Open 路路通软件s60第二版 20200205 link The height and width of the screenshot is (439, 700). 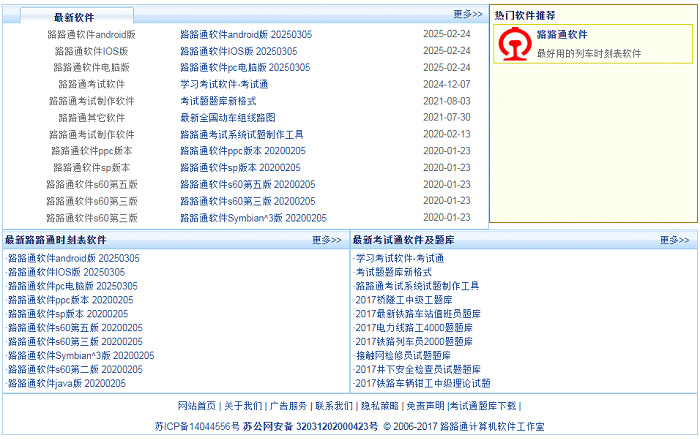click(75, 369)
